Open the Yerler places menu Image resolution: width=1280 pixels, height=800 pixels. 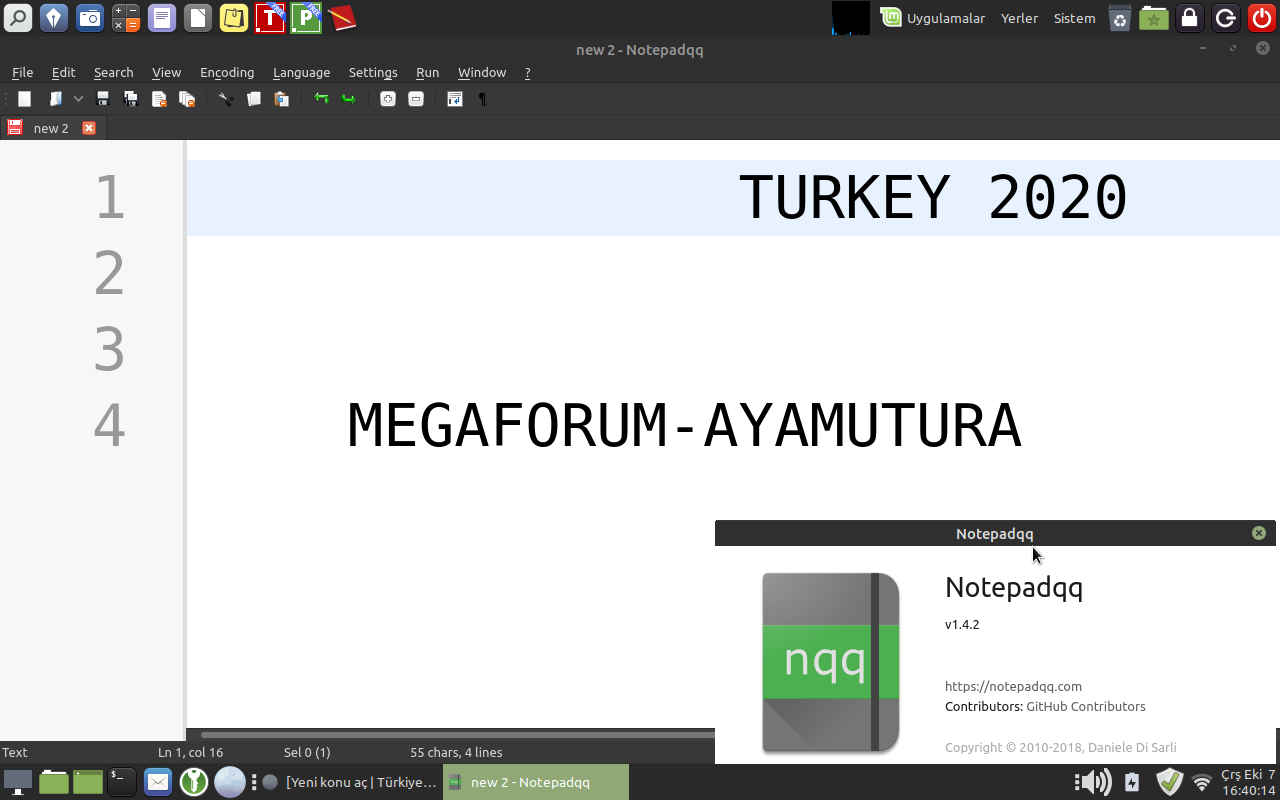pyautogui.click(x=1019, y=18)
